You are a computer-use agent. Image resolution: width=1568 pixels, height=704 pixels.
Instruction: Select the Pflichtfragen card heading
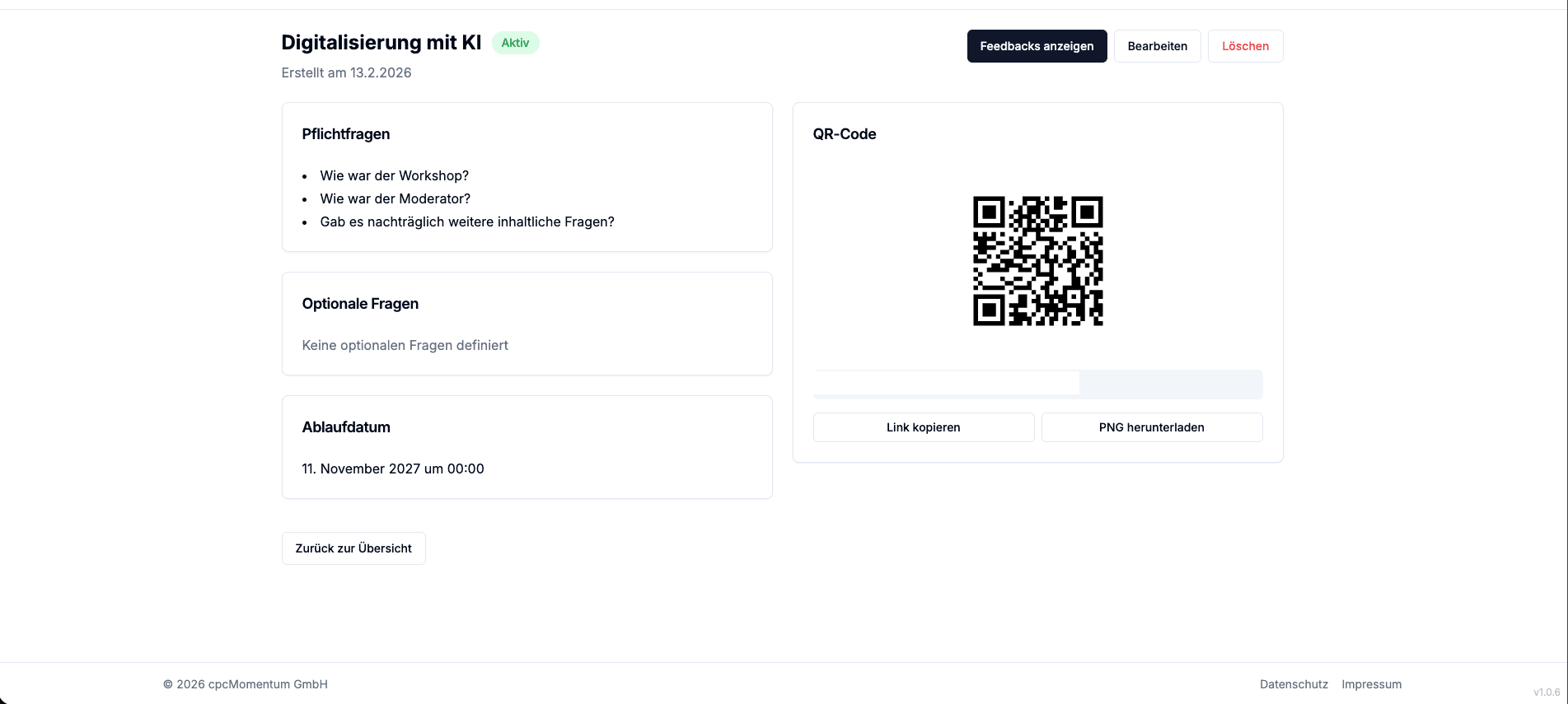coord(346,133)
